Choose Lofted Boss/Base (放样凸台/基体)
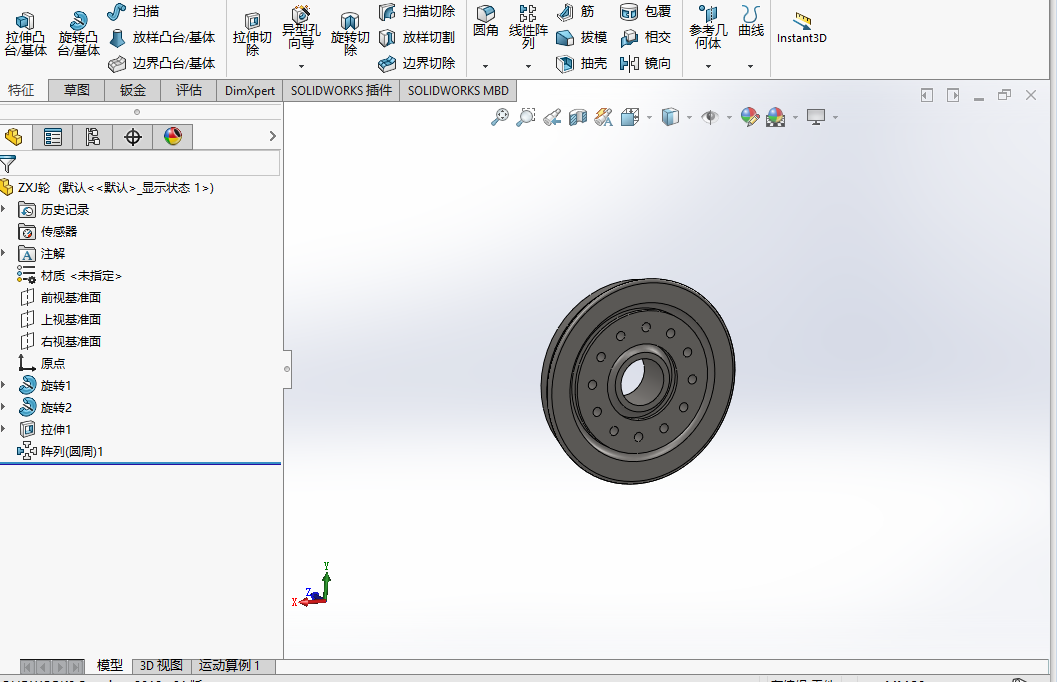The width and height of the screenshot is (1057, 682). click(162, 38)
